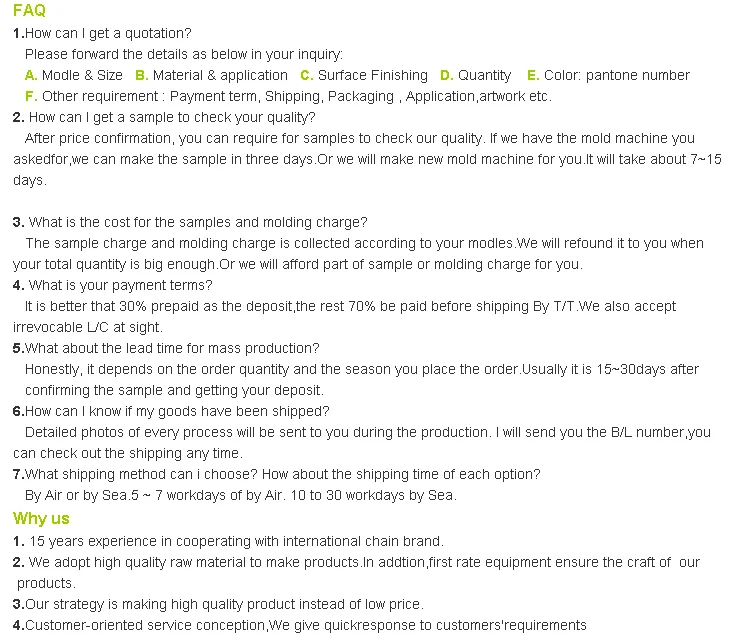Click the 'D.' Quantity item
Screen dimensions: 756x641
(476, 75)
